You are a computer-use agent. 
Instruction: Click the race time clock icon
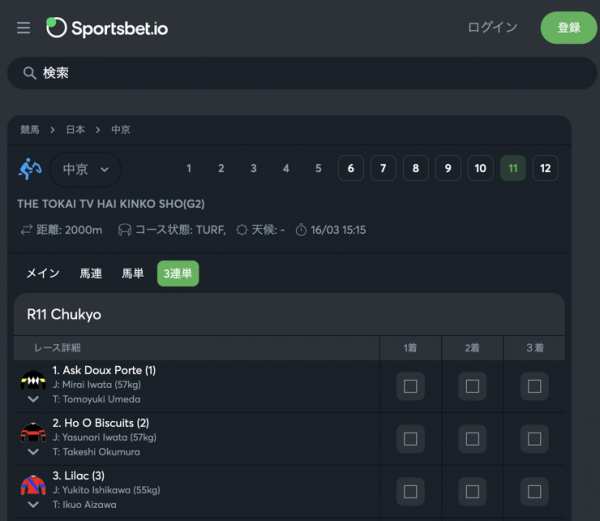click(x=301, y=230)
